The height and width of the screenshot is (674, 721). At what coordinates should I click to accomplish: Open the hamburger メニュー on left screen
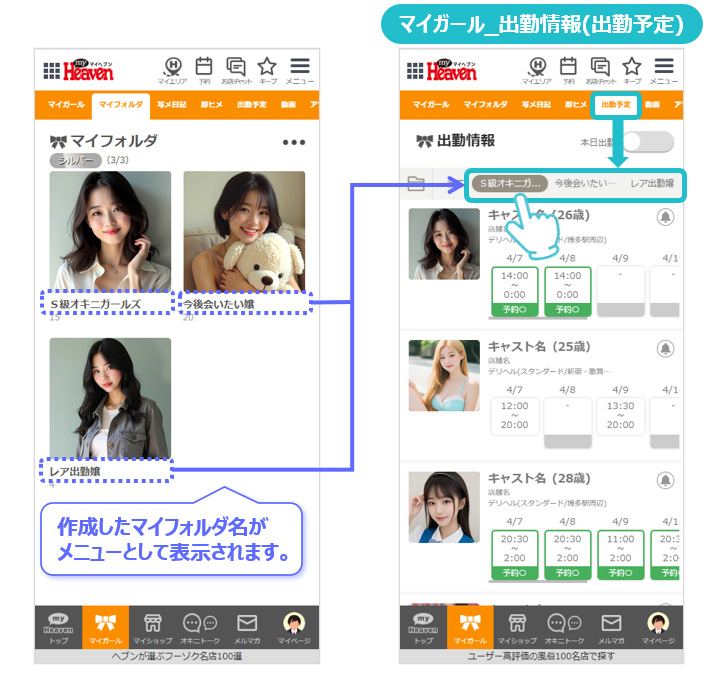pyautogui.click(x=299, y=69)
